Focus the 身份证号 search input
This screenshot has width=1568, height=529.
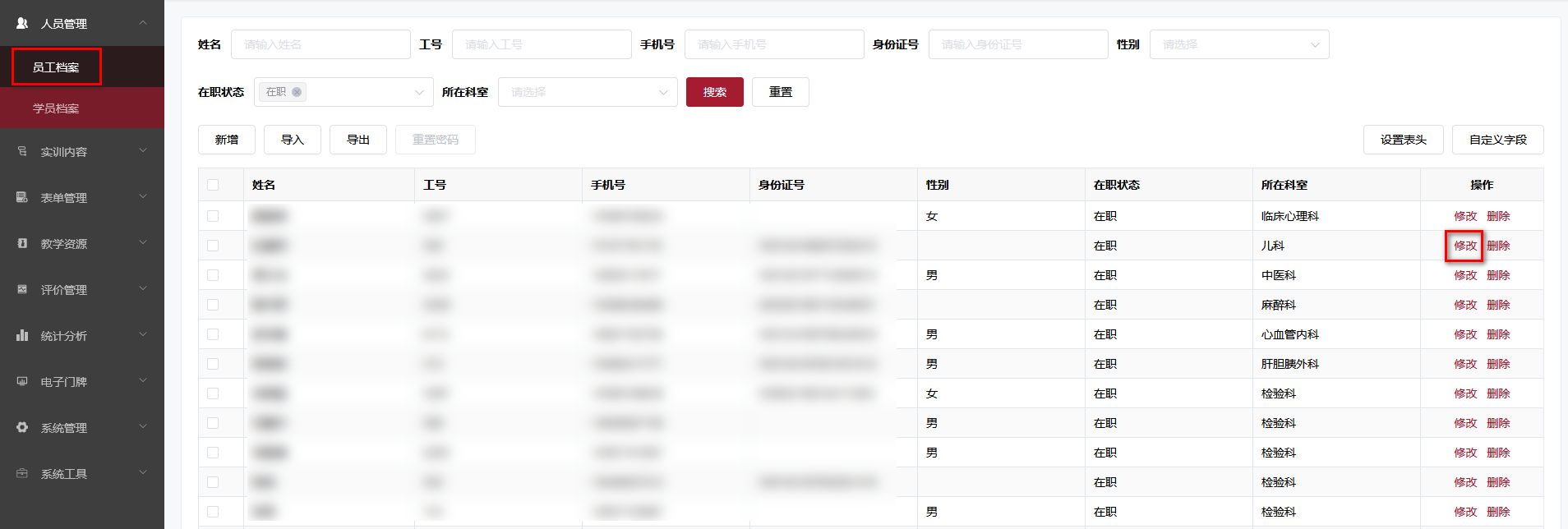[x=1018, y=44]
